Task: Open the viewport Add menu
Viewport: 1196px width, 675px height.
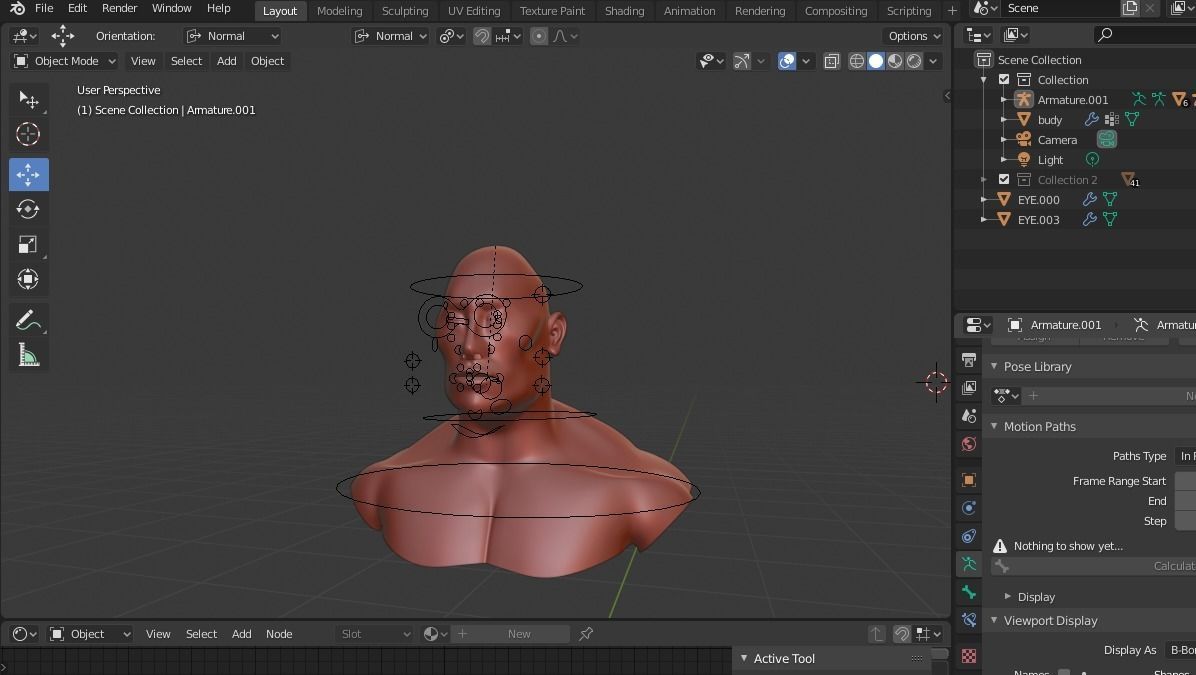Action: coord(227,61)
